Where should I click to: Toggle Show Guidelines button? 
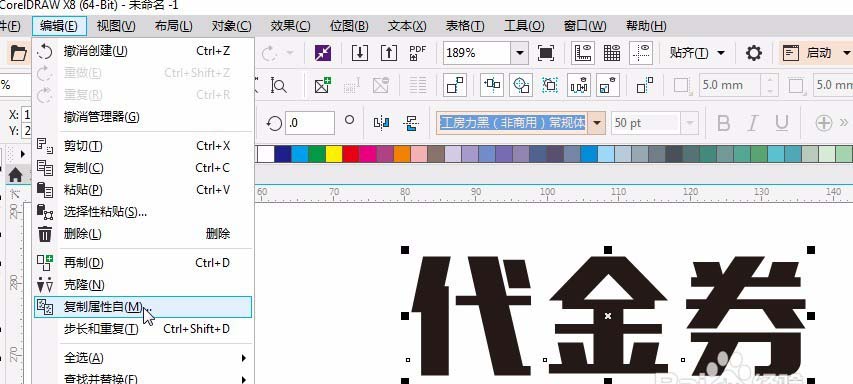(x=641, y=53)
